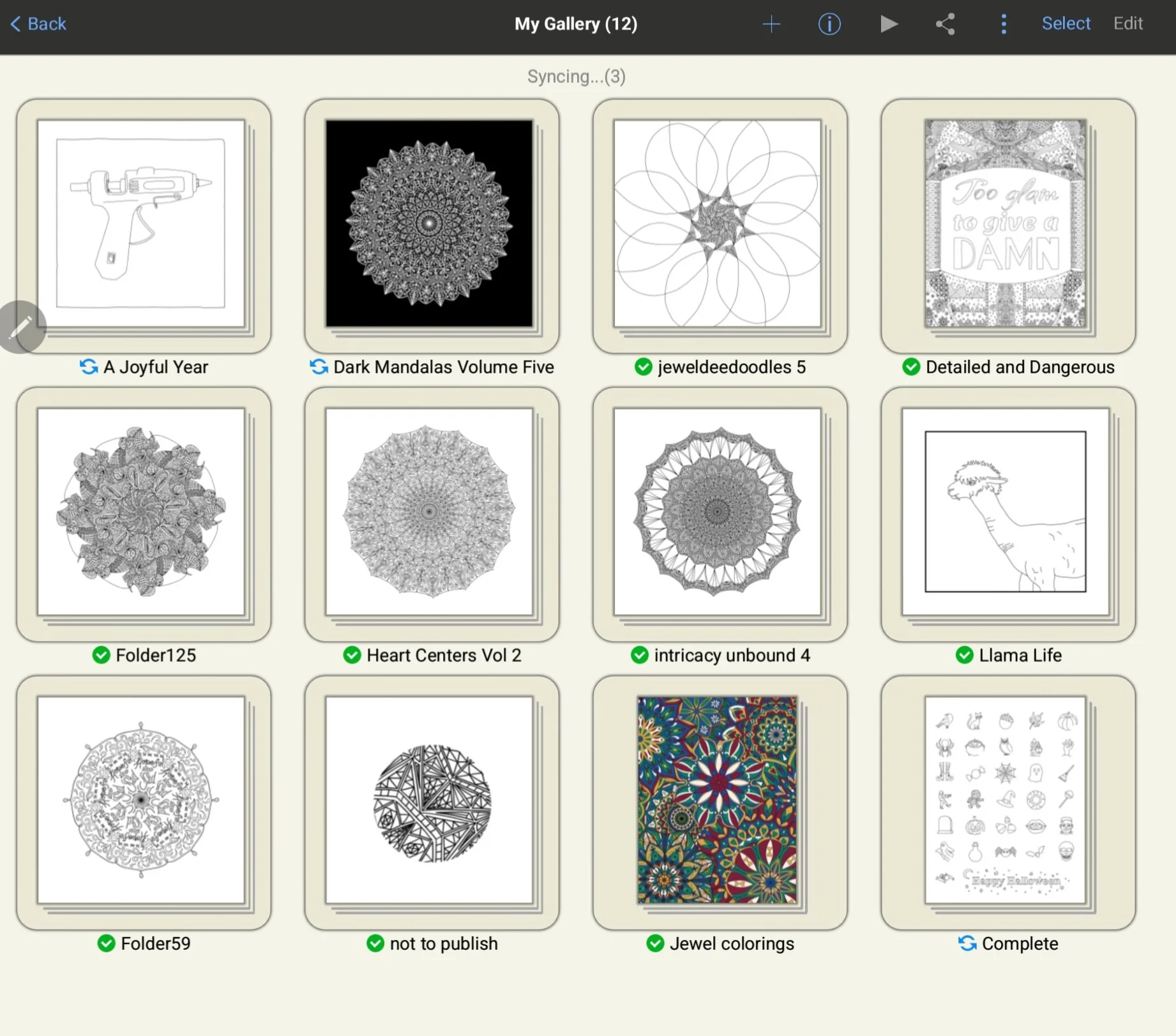Tap the green check beside Heart Centers Vol 2

coord(352,655)
